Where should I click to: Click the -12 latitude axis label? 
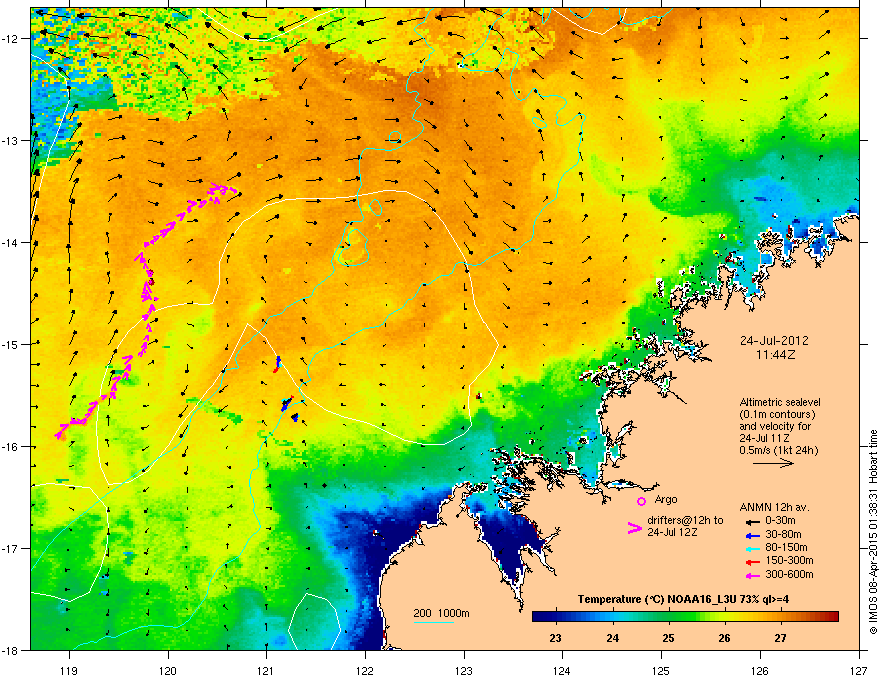coord(11,39)
